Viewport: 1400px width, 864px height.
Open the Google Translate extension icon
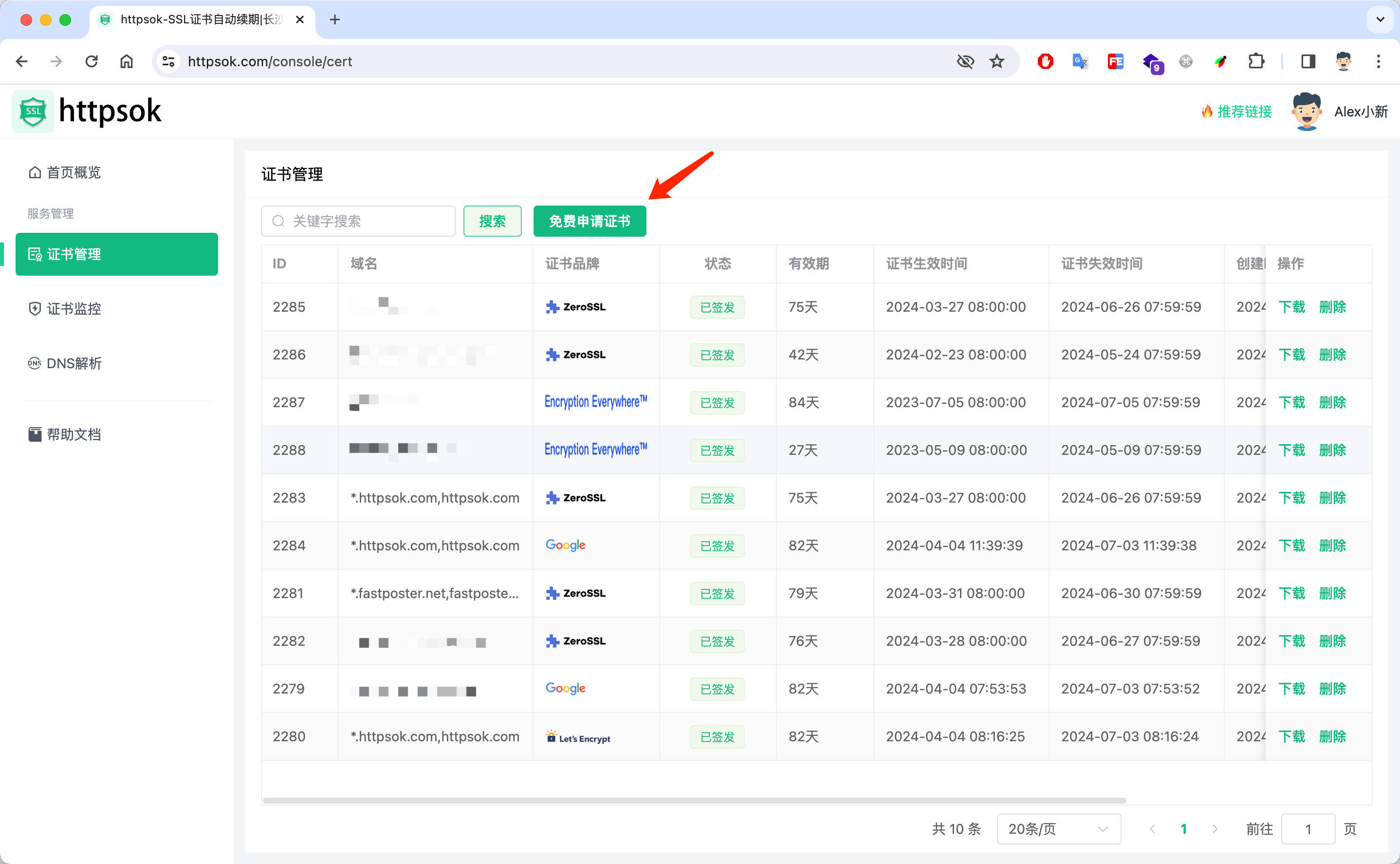pos(1080,62)
